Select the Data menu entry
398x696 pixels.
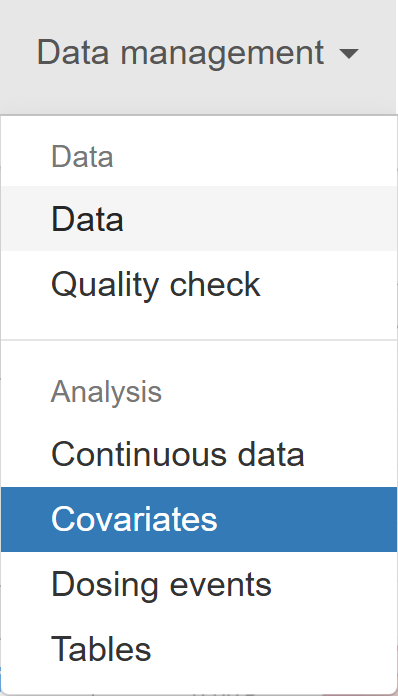(199, 219)
